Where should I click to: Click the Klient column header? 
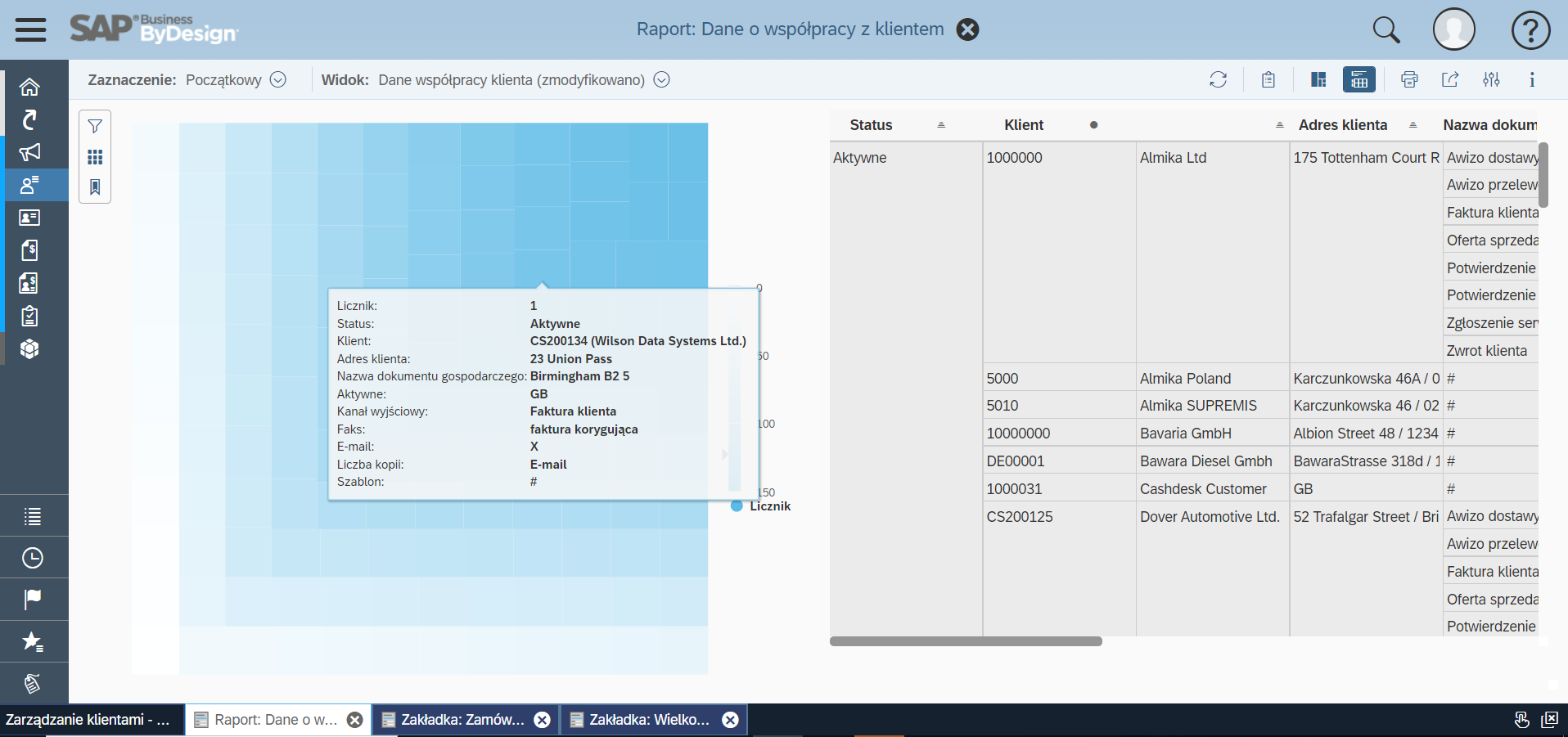pos(1024,125)
